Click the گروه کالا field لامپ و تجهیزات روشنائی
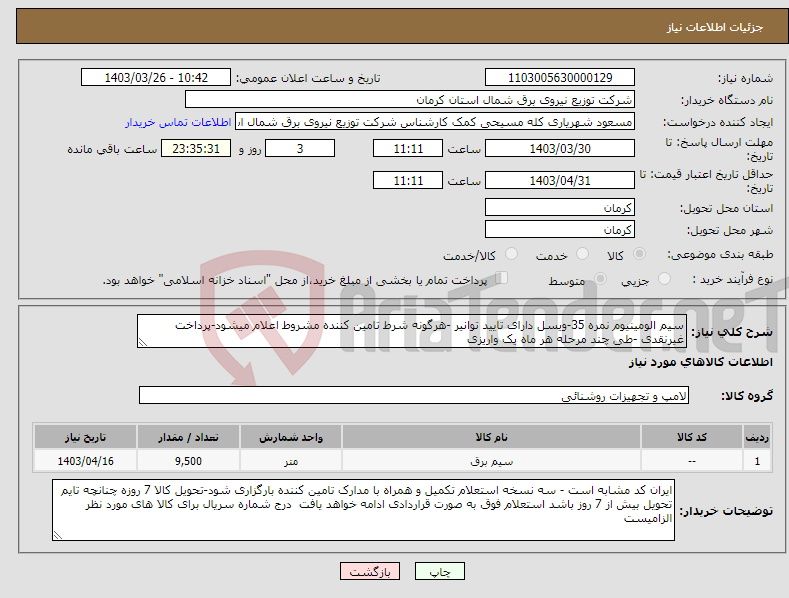 [414, 396]
